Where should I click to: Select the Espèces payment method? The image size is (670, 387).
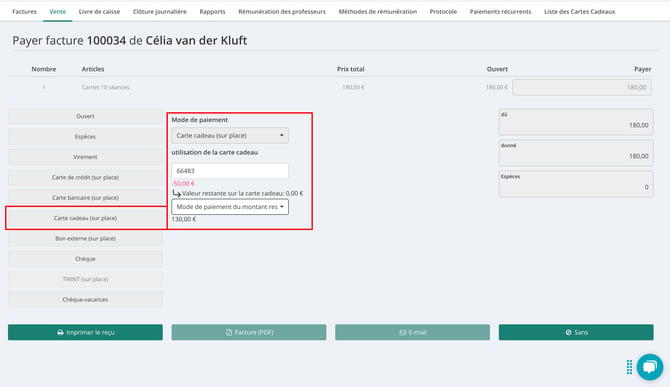pyautogui.click(x=85, y=137)
